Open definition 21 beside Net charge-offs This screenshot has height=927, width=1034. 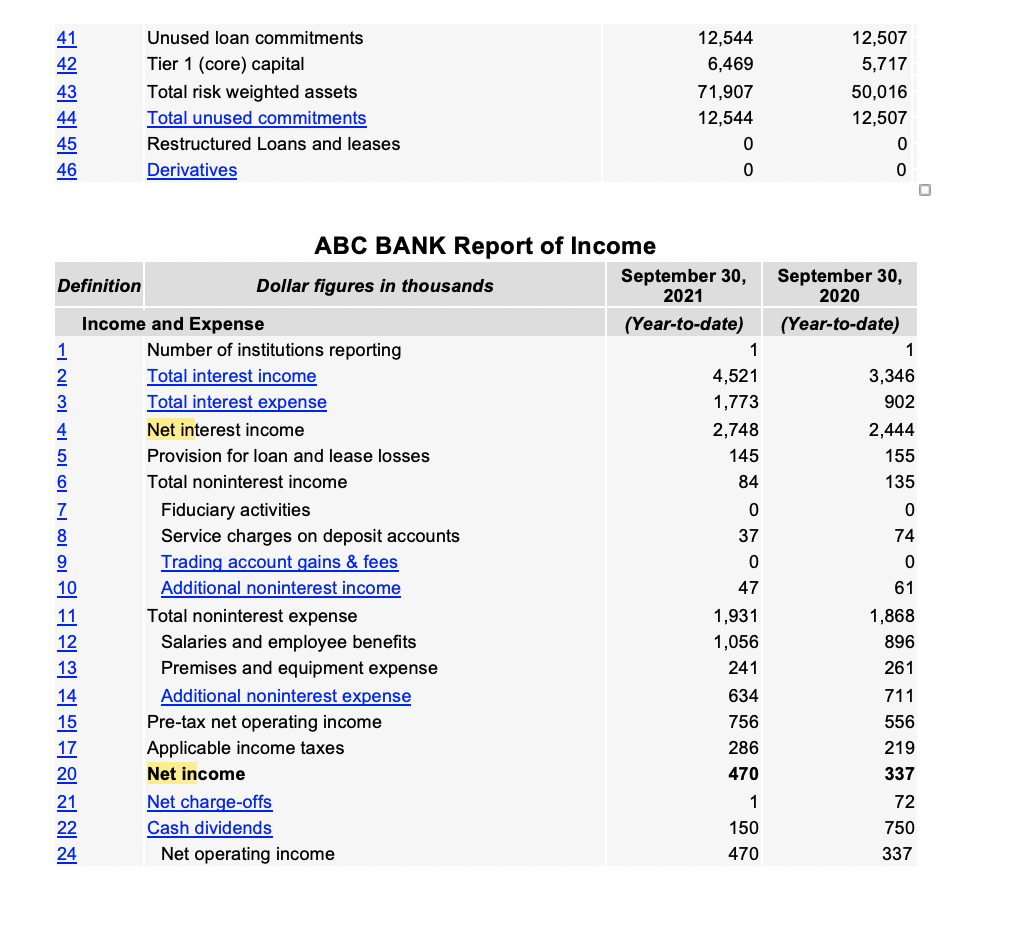tap(67, 802)
